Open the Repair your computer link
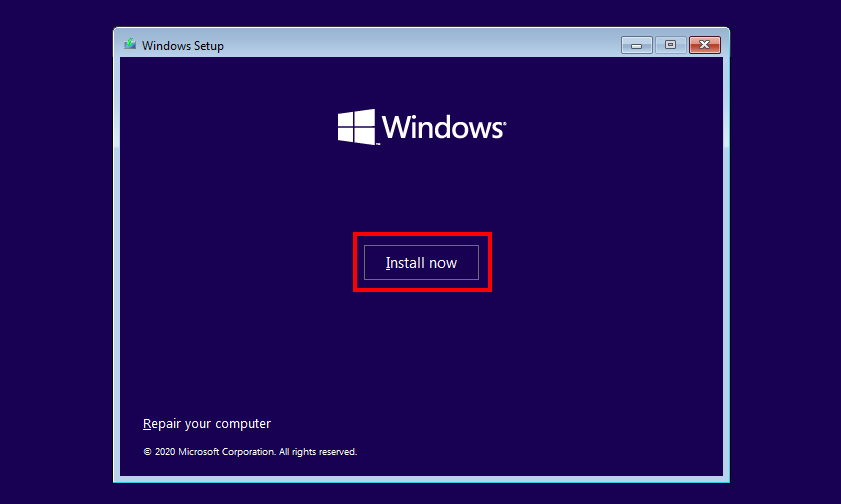 tap(206, 424)
